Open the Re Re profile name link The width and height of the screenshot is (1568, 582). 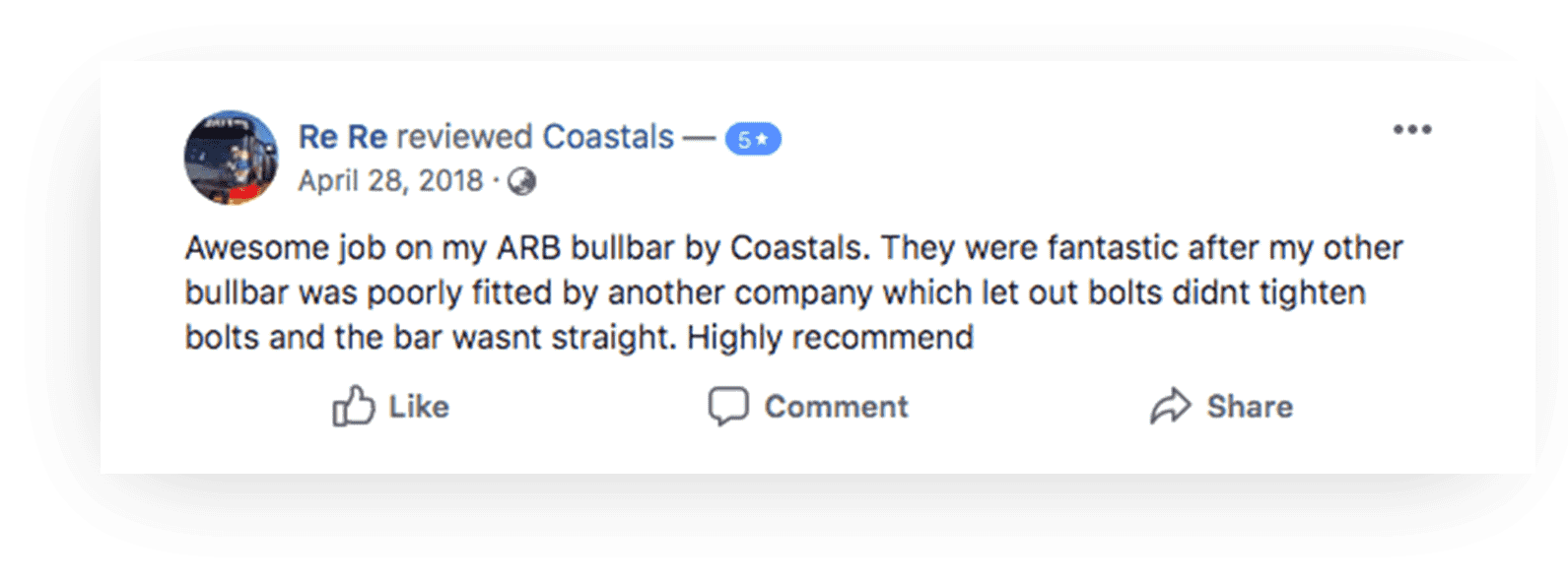click(x=343, y=137)
